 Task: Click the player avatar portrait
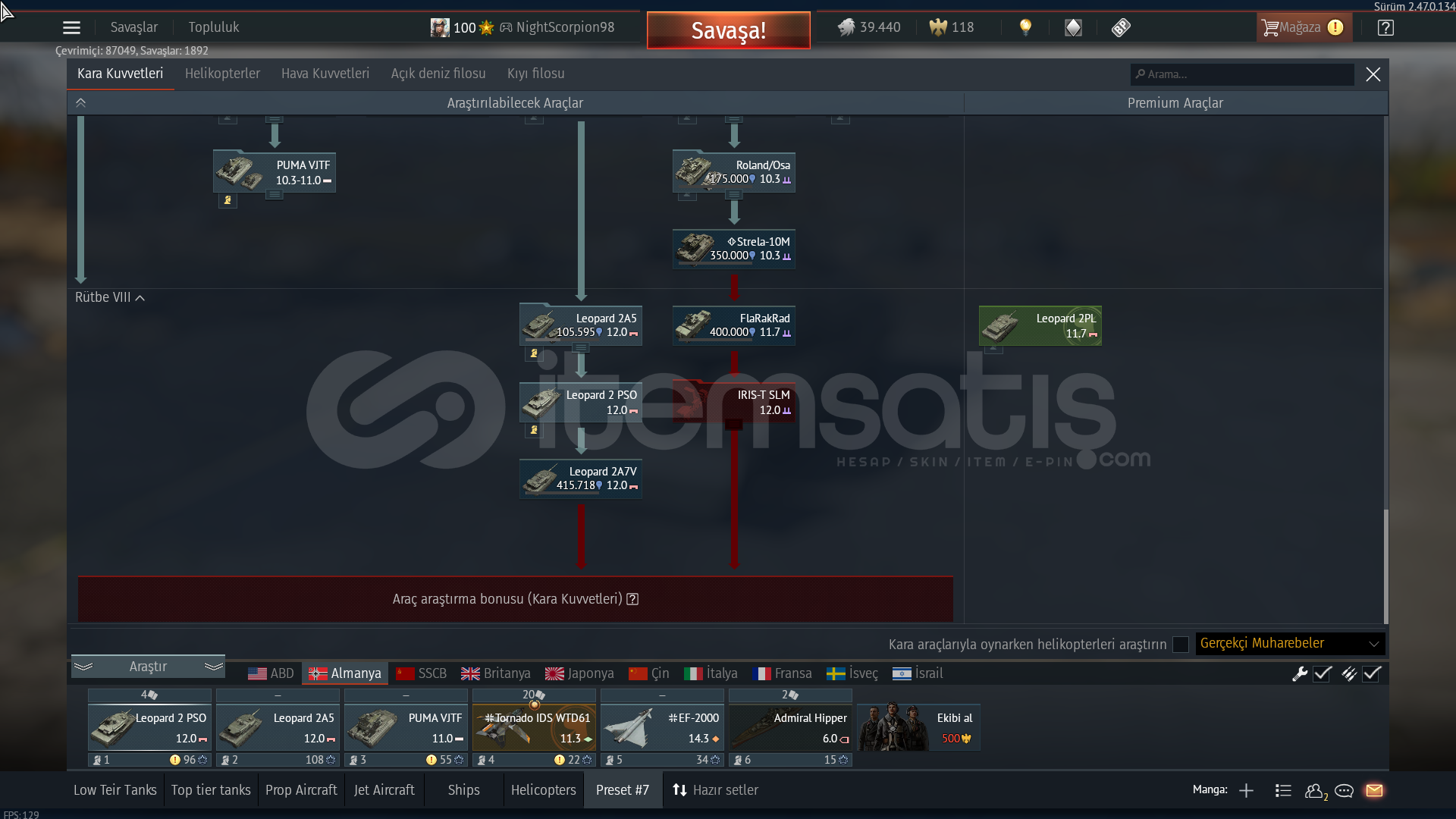coord(440,28)
